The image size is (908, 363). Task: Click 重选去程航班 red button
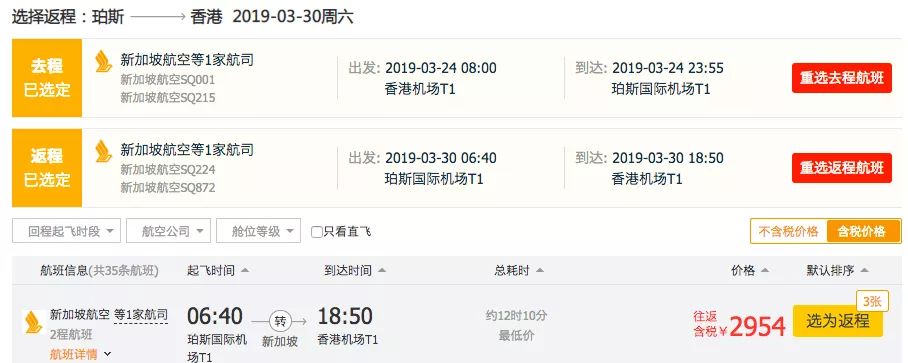(x=842, y=78)
